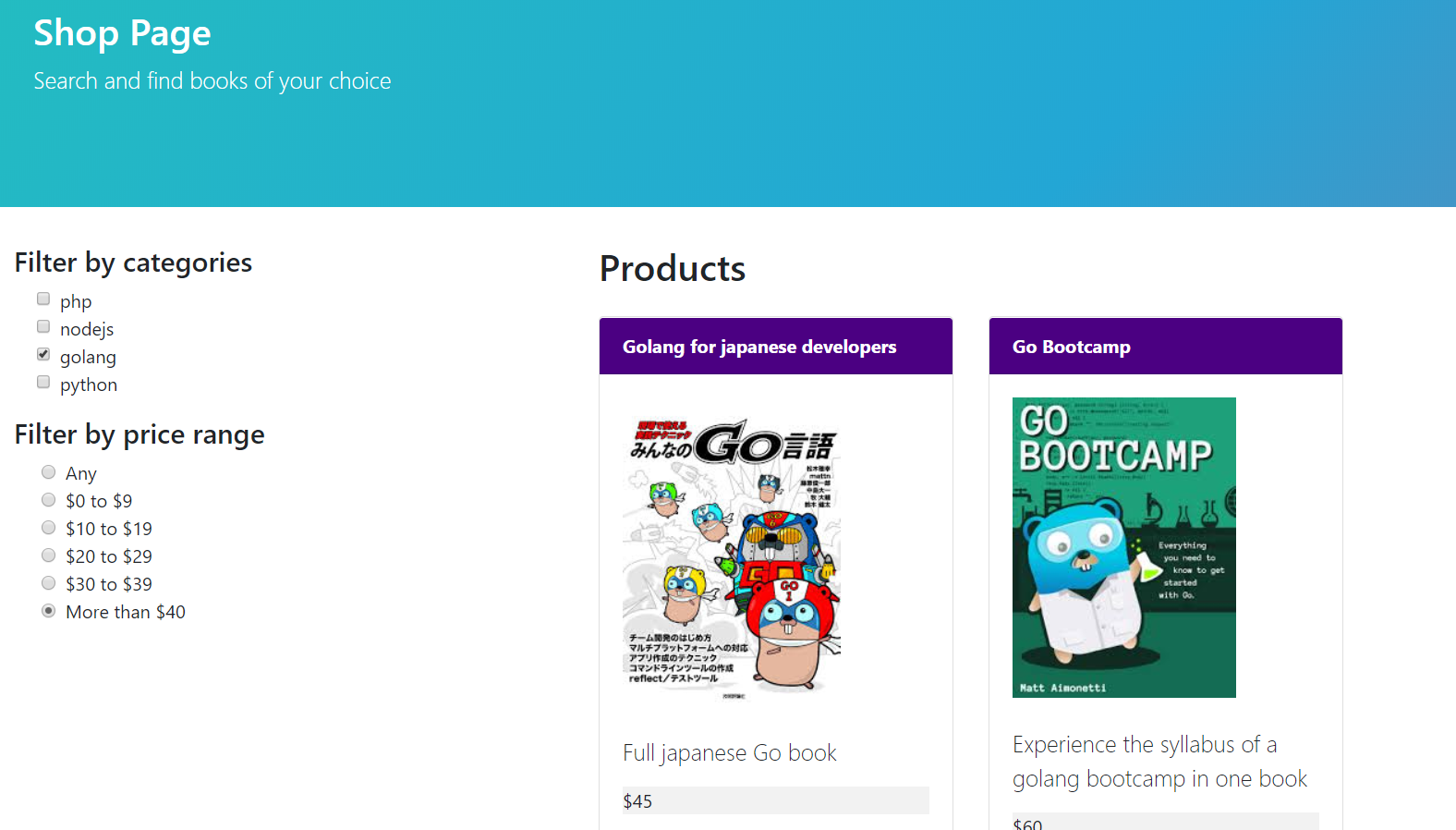Select the $0 to $9 price filter

(48, 499)
